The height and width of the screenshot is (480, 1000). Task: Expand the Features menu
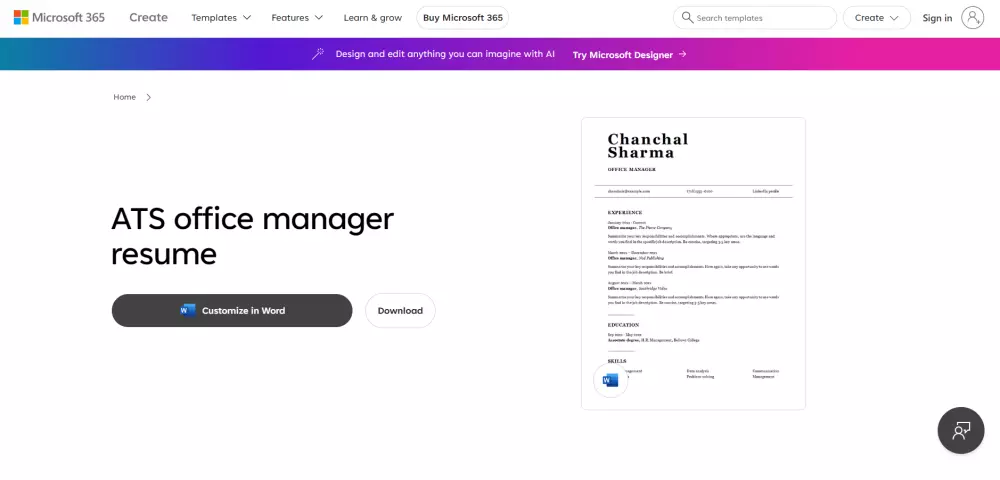(x=297, y=18)
